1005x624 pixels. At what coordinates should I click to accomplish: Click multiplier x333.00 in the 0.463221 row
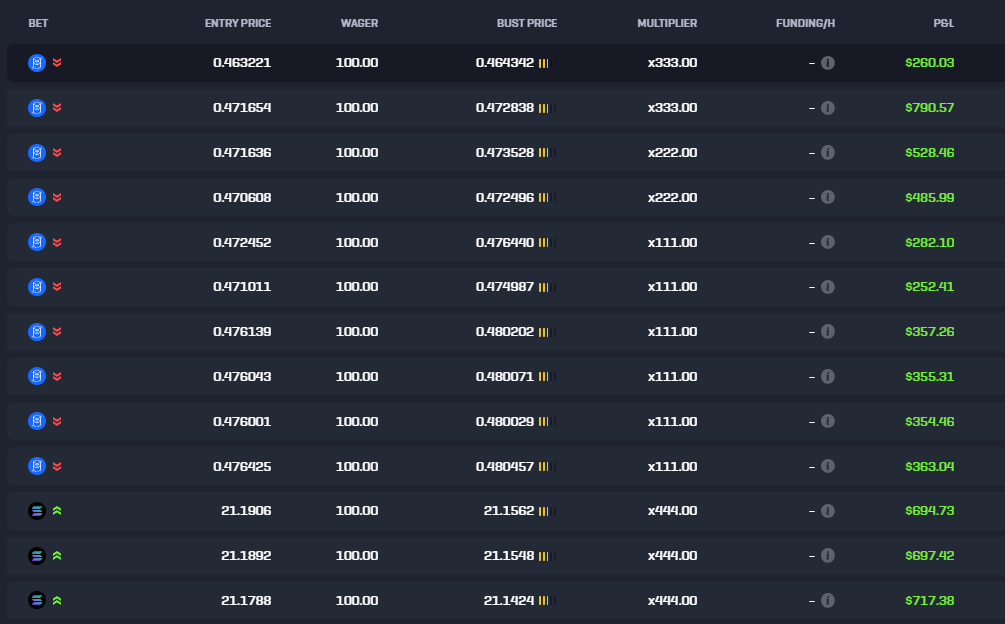(672, 63)
